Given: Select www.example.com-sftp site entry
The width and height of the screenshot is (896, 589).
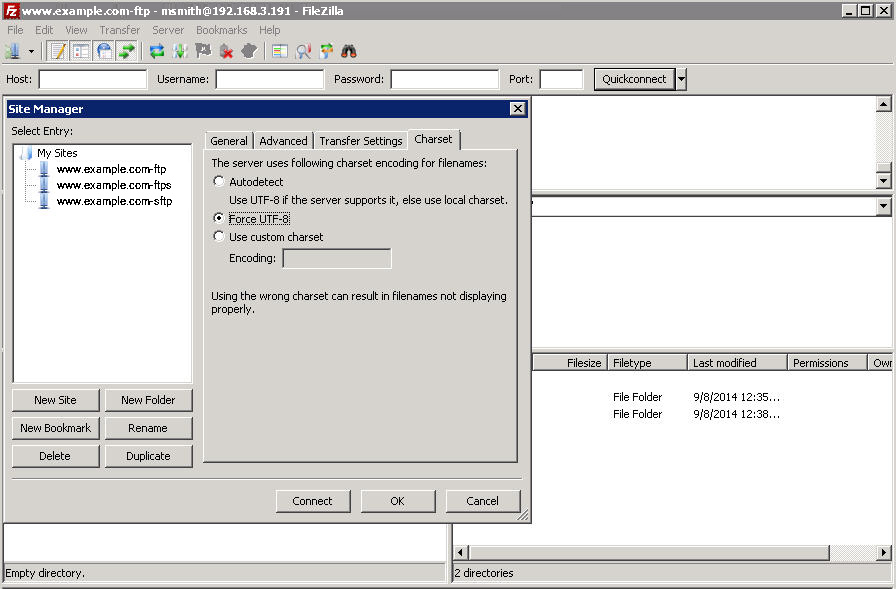Looking at the screenshot, I should tap(114, 201).
